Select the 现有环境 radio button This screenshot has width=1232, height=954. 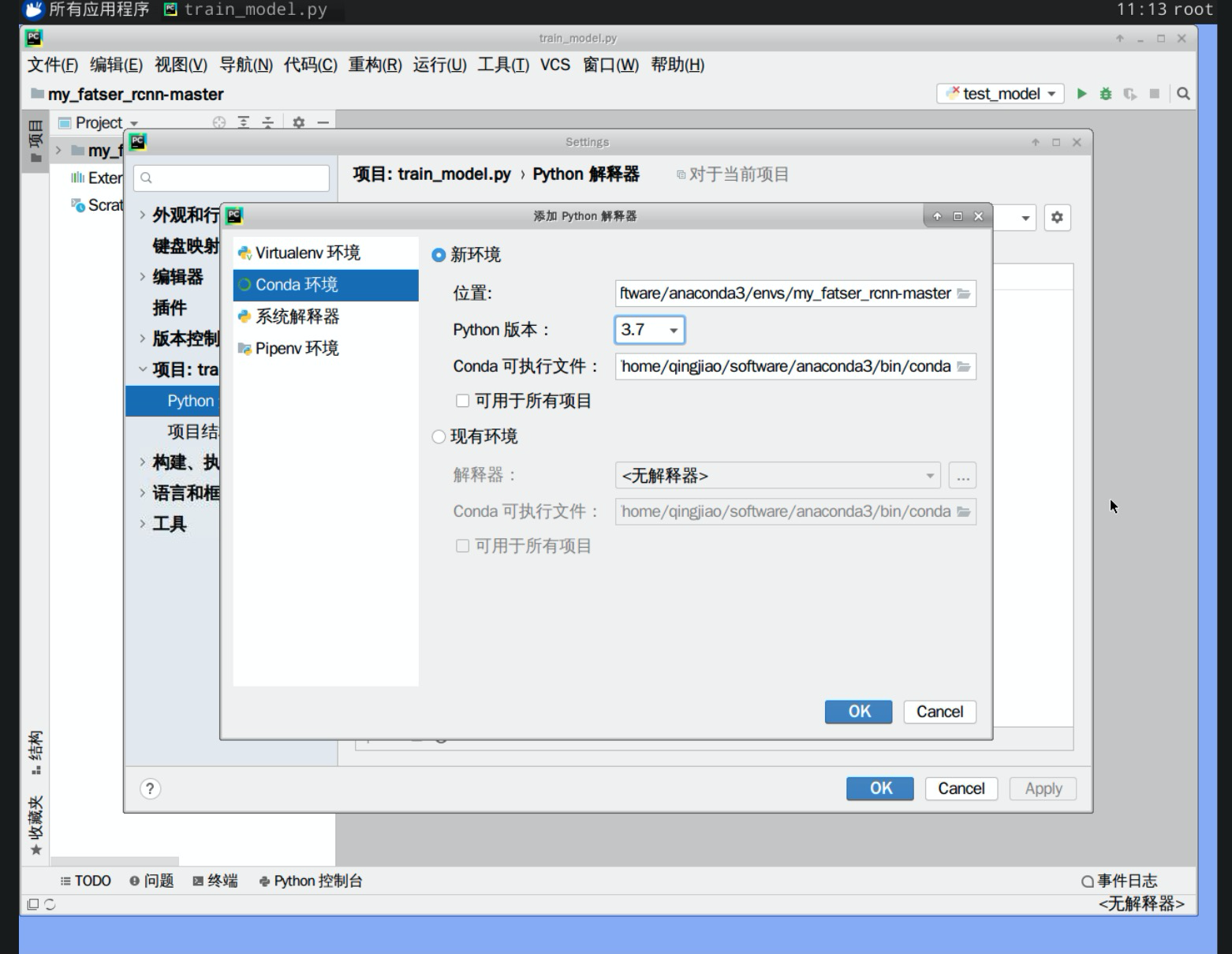[439, 437]
